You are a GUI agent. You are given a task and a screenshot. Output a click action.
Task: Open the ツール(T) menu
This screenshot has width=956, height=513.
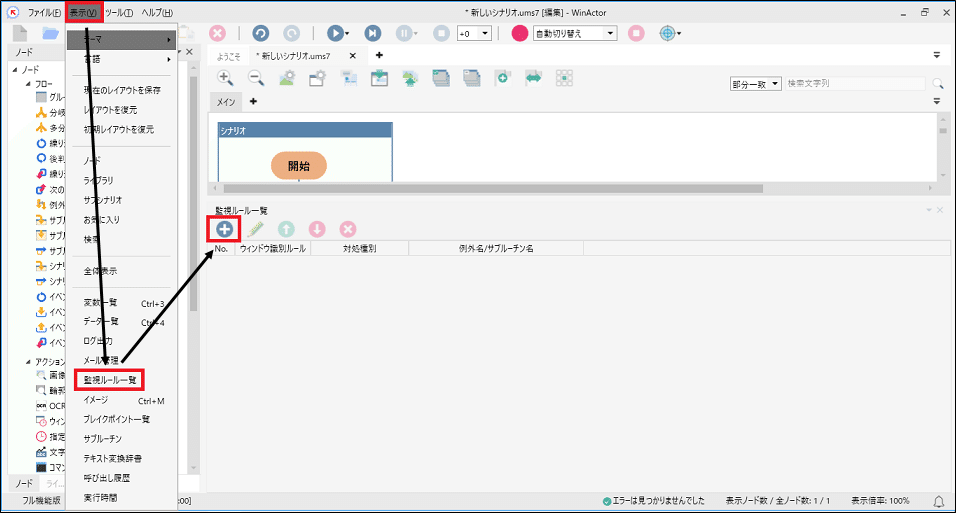click(x=119, y=12)
